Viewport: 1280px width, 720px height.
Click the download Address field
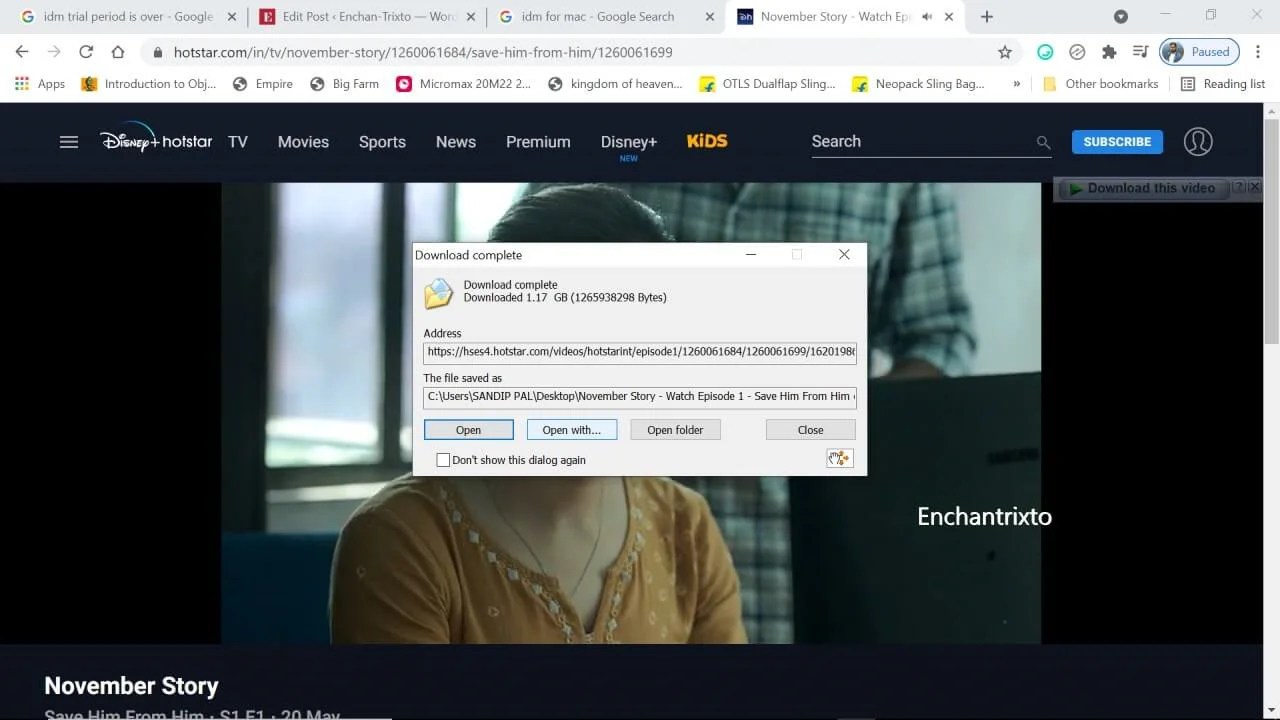tap(640, 352)
